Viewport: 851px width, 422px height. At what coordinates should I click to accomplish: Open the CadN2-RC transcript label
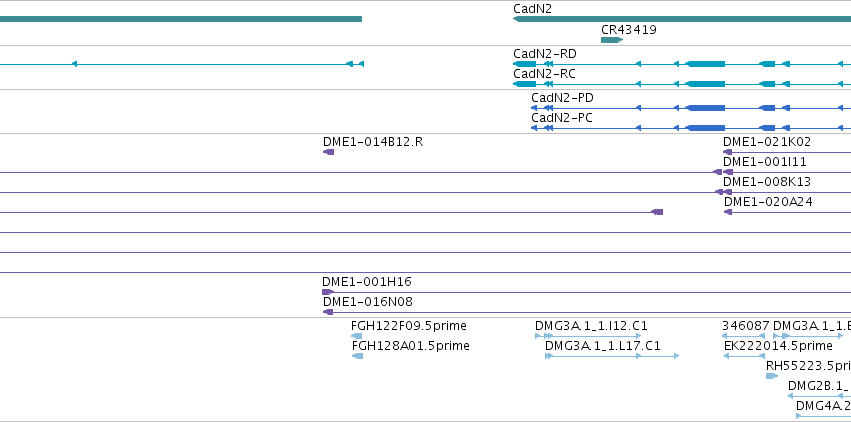click(x=544, y=74)
